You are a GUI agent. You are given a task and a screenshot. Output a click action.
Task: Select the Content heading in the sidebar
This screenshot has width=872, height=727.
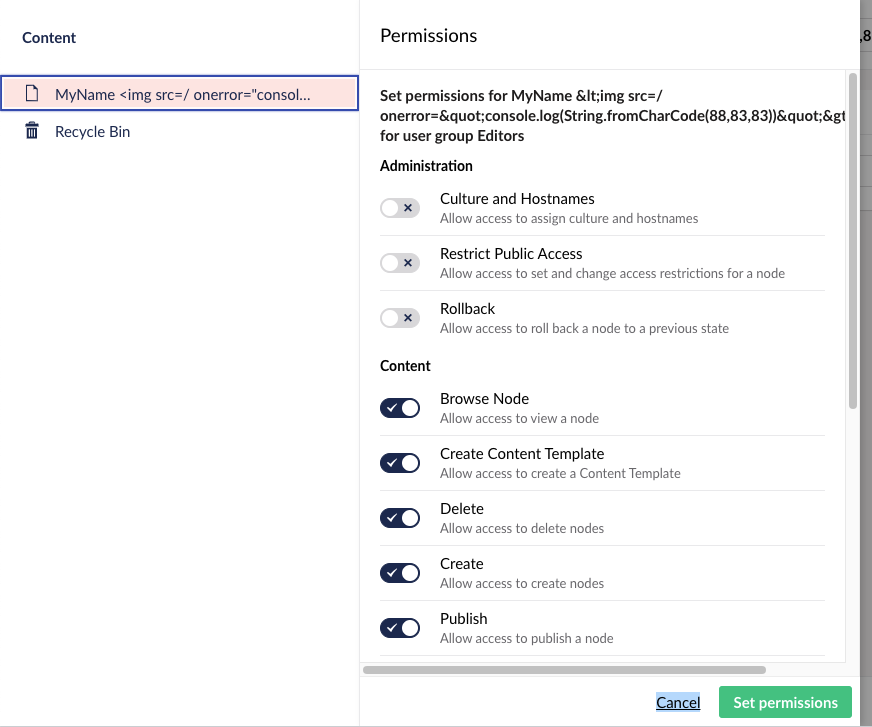[49, 37]
